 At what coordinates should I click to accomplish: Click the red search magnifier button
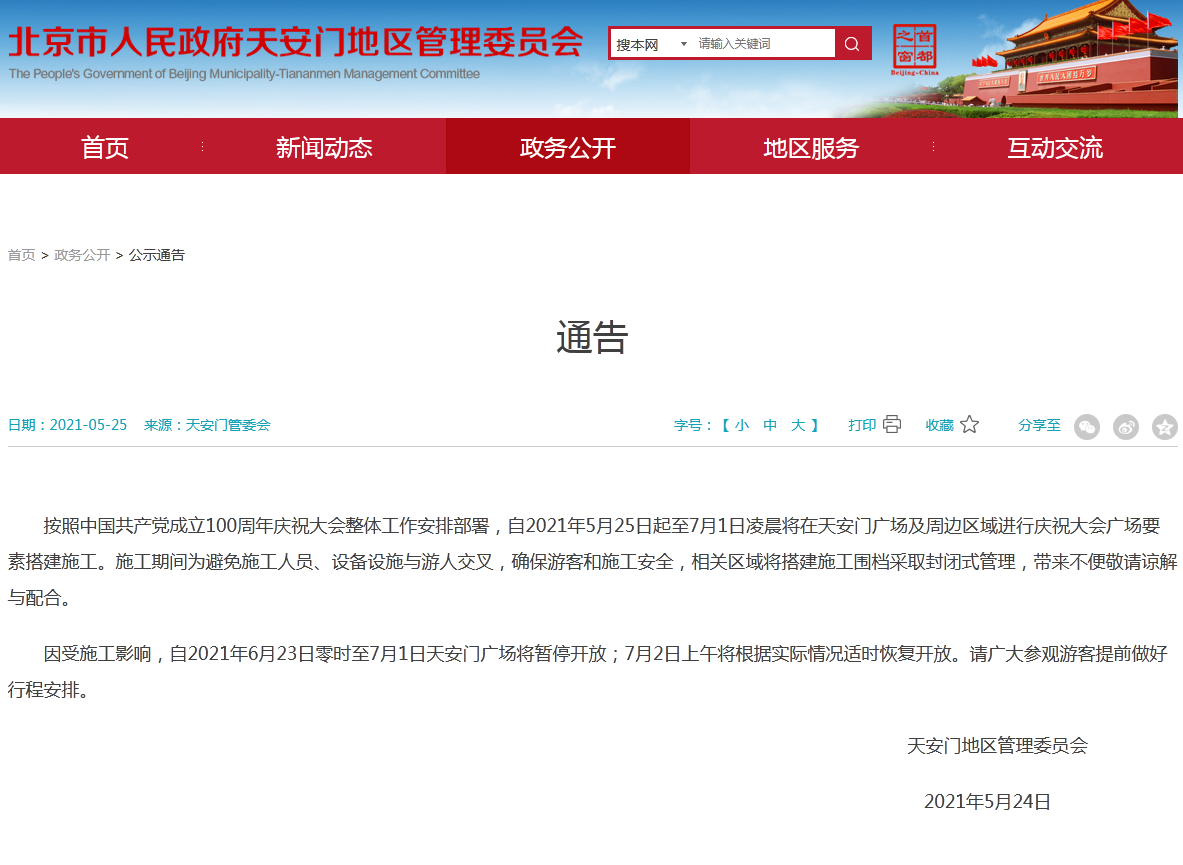853,44
